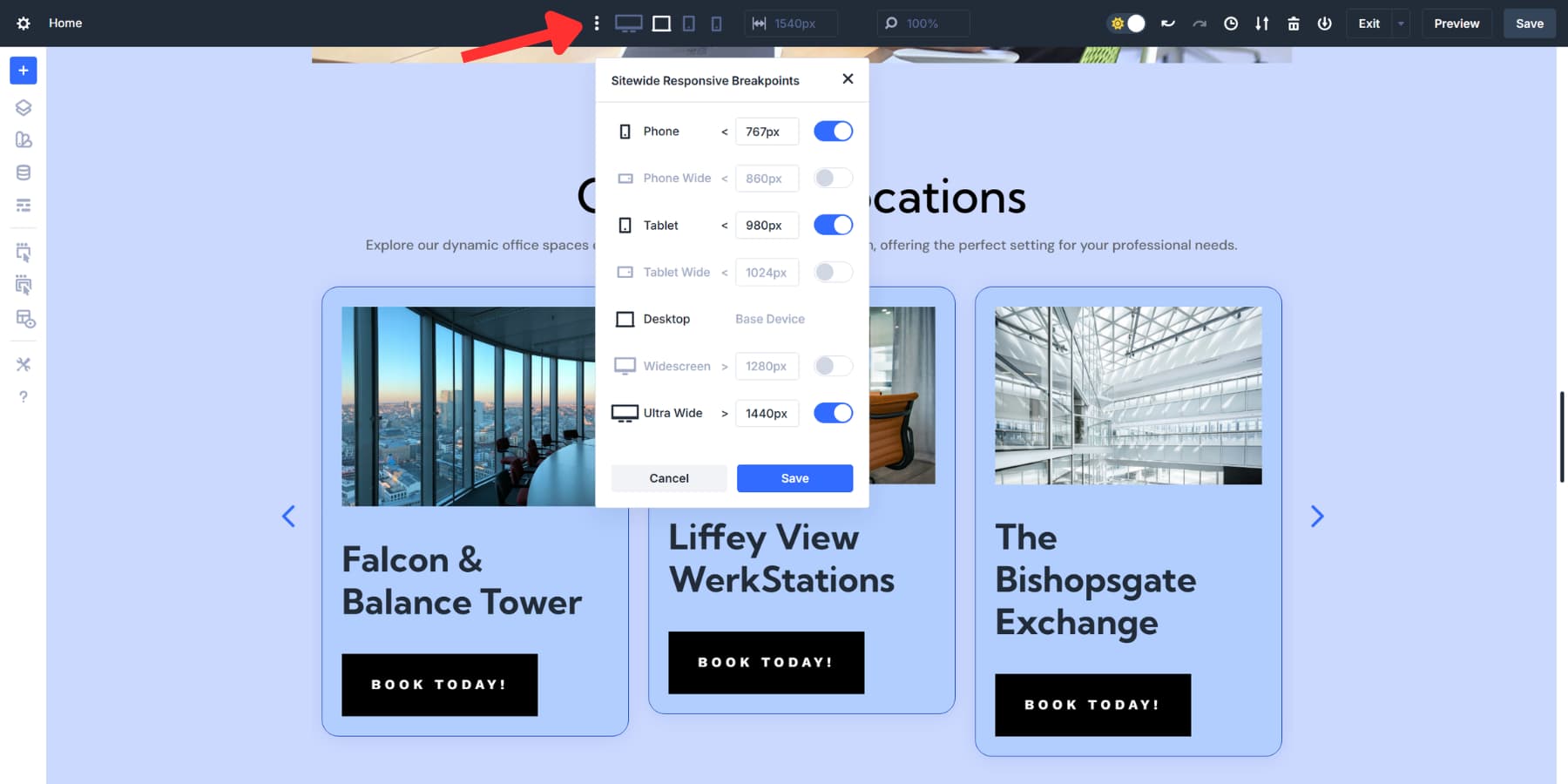Switch to phone preview mode in the toolbar
This screenshot has height=784, width=1568.
[716, 24]
